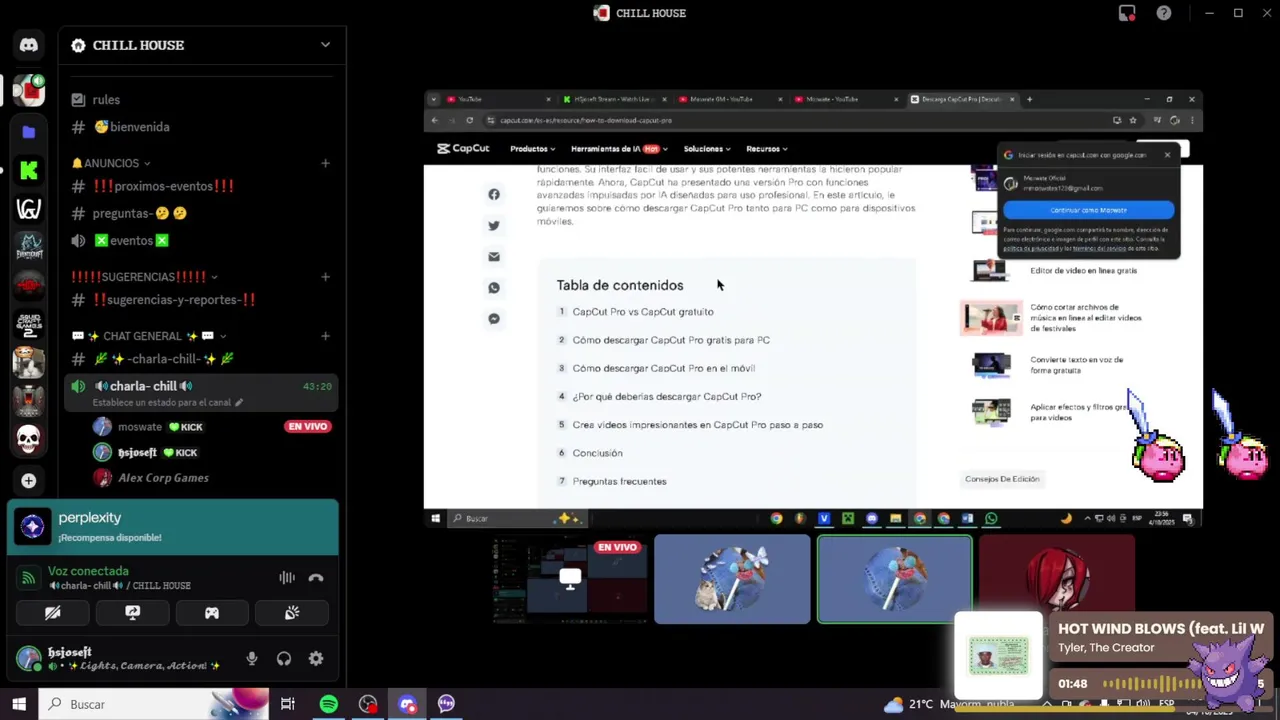The height and width of the screenshot is (720, 1280).
Task: Open CHILL HOUSE server menu chevron
Action: pyautogui.click(x=325, y=45)
